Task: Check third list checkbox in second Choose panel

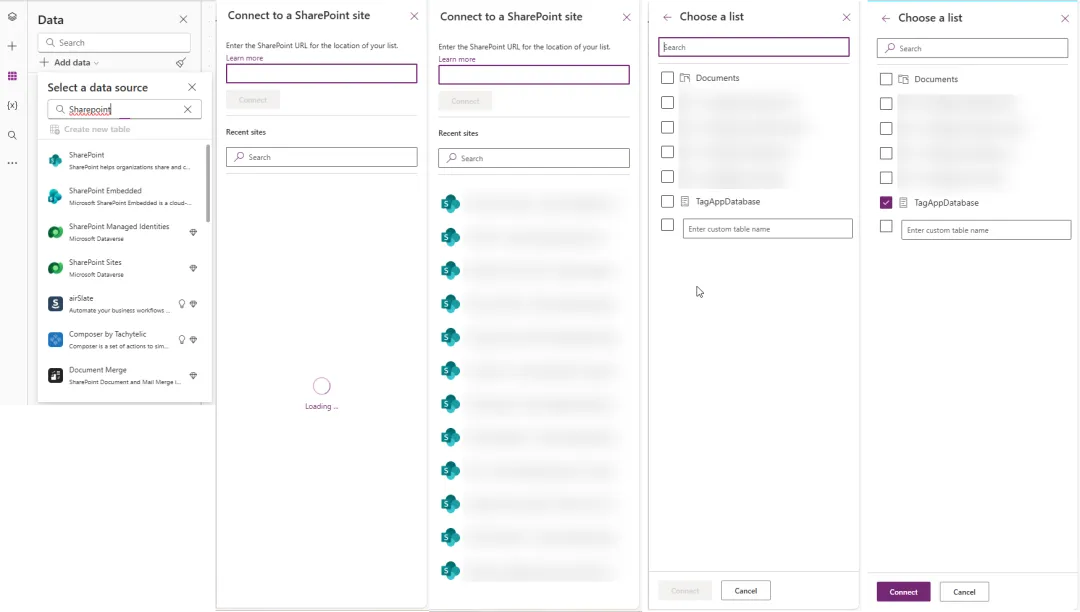Action: point(886,129)
